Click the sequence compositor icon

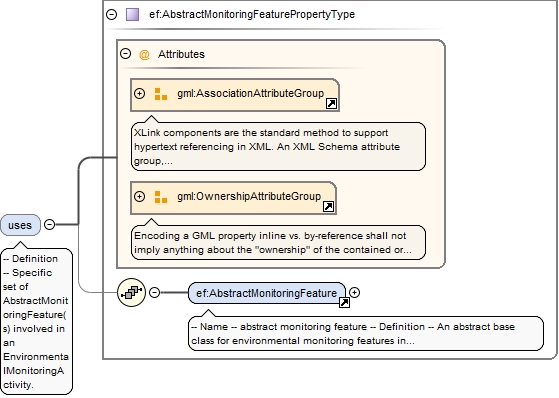click(132, 293)
